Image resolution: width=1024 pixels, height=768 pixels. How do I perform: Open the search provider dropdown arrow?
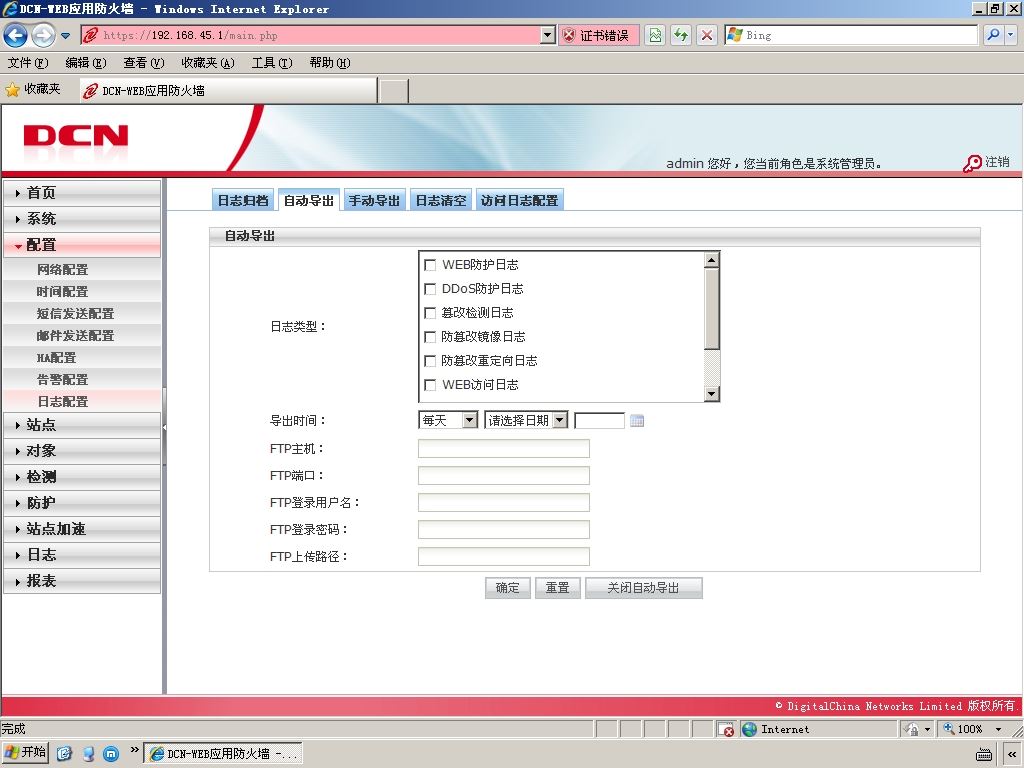coord(1011,35)
